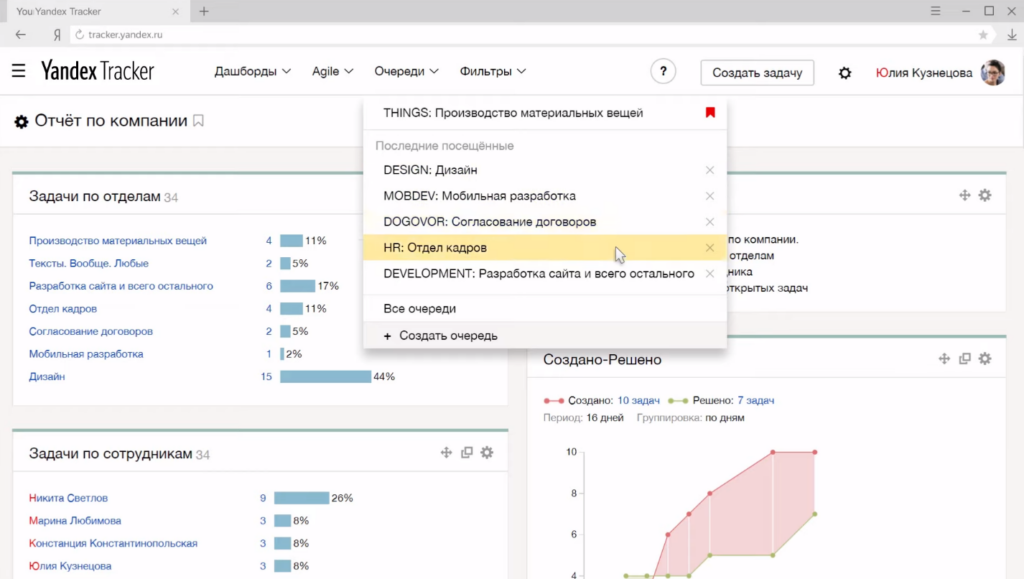Click the bookmark icon beside report title
This screenshot has height=579, width=1024.
coord(198,121)
